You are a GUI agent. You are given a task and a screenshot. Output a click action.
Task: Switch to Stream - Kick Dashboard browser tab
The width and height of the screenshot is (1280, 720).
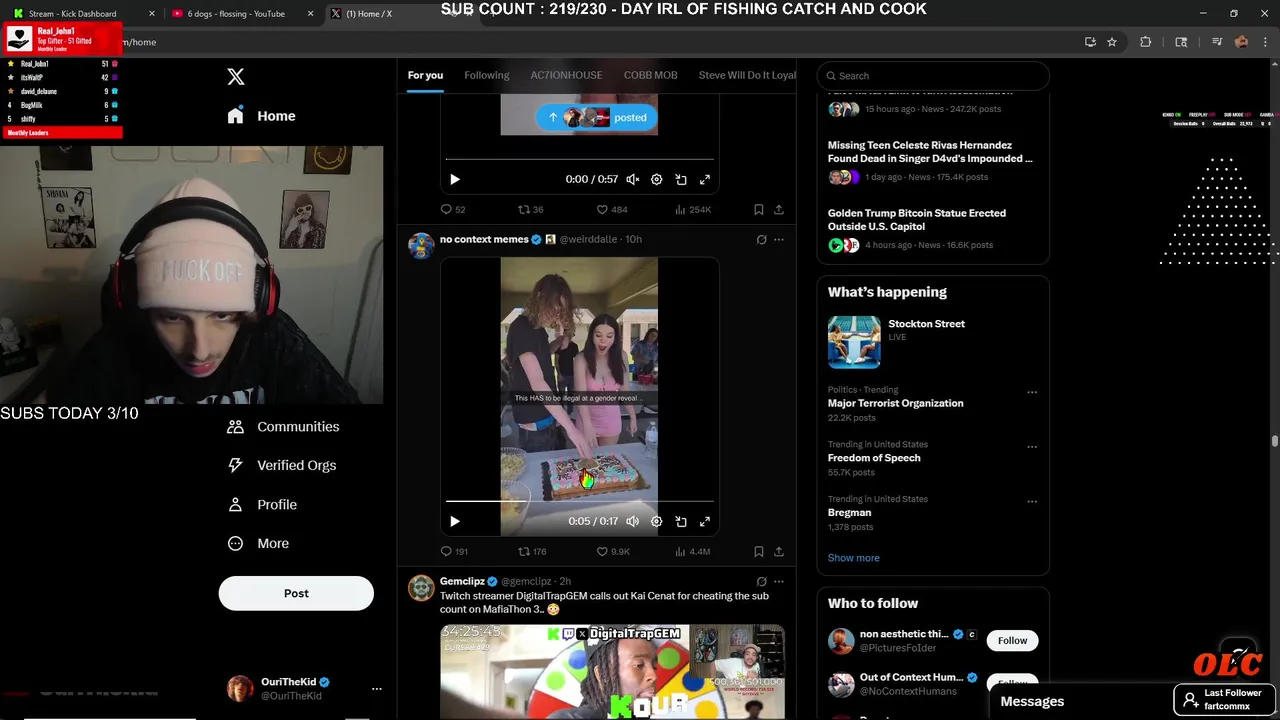point(83,14)
